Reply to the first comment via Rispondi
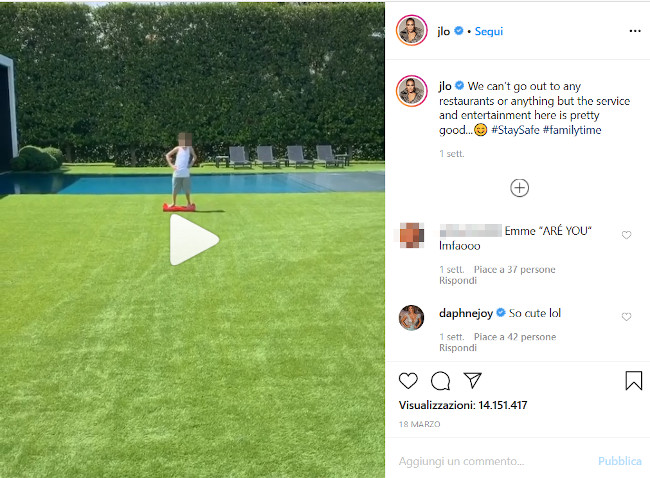Viewport: 650px width, 478px height. (458, 281)
